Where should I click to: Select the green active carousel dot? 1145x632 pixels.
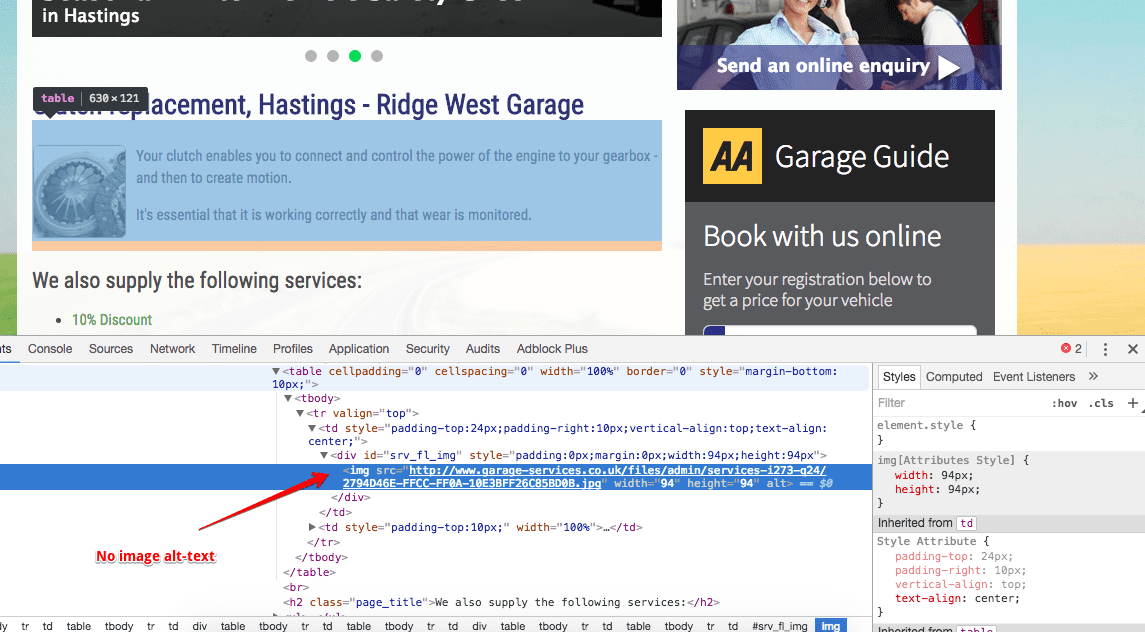[355, 56]
